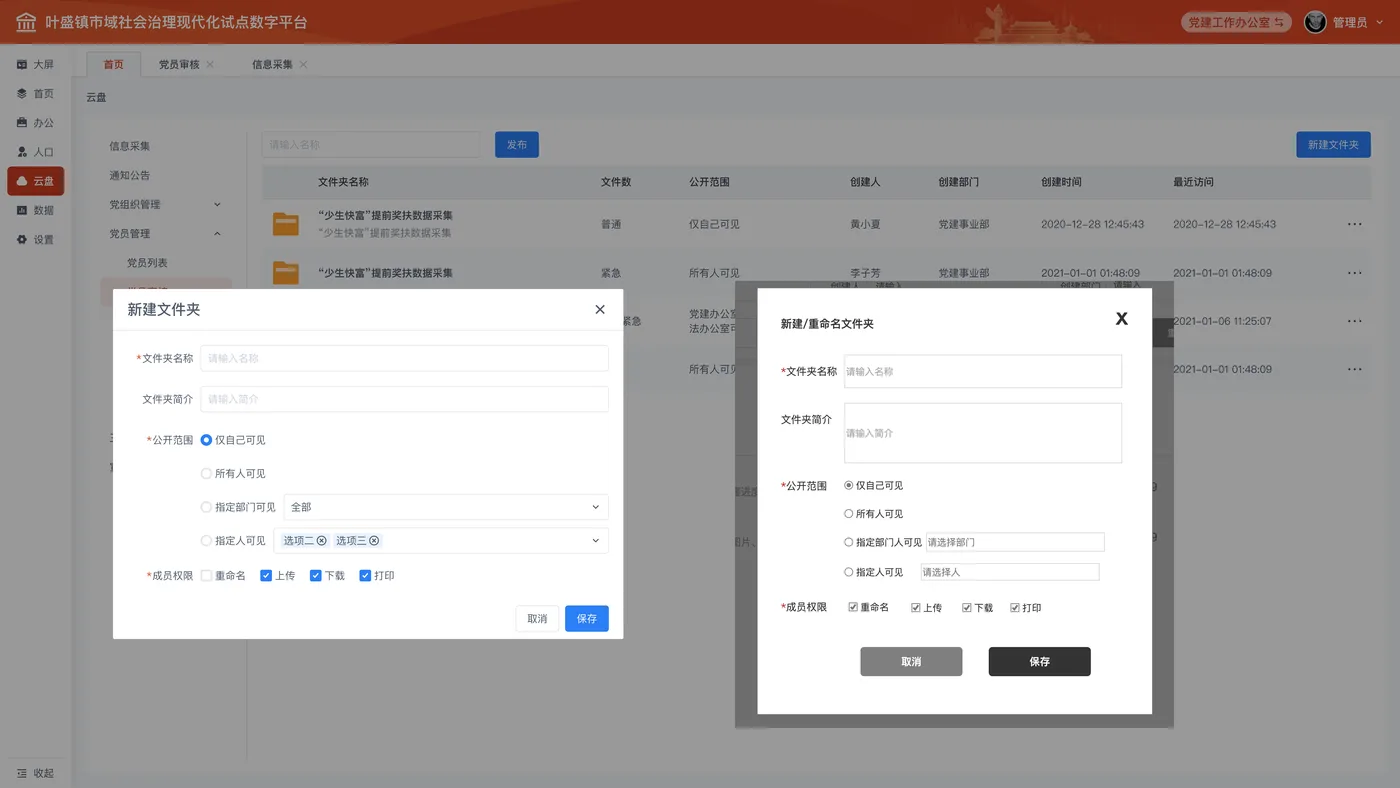
Task: Open the 党建工作办公室 office switcher
Action: click(x=1236, y=22)
